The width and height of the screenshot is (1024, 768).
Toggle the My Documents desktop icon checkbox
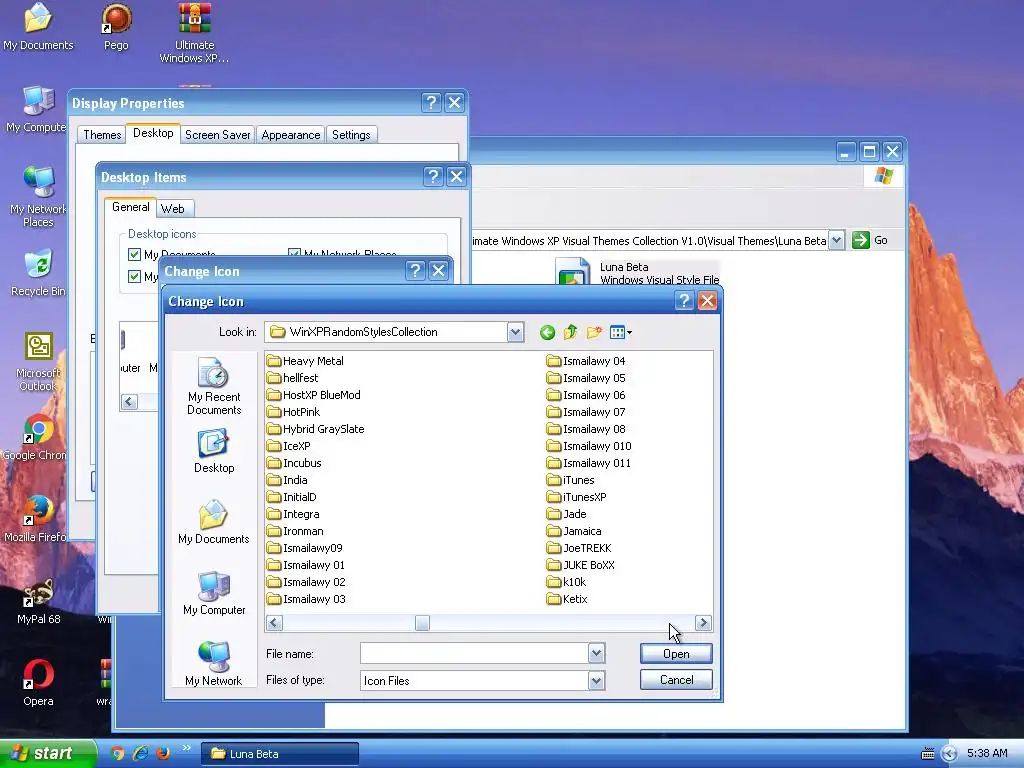(x=135, y=254)
